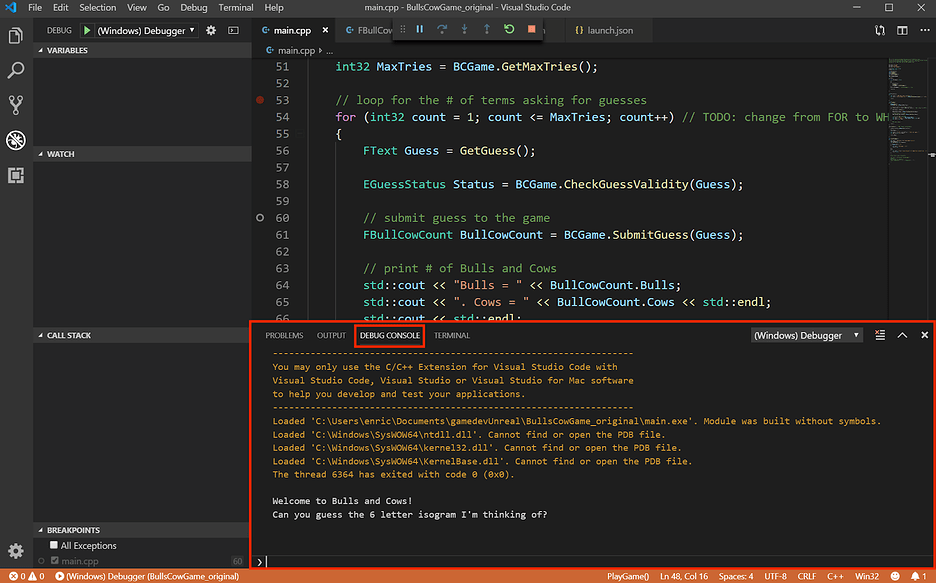Stop the debug session
Image resolution: width=936 pixels, height=583 pixels.
click(x=533, y=30)
